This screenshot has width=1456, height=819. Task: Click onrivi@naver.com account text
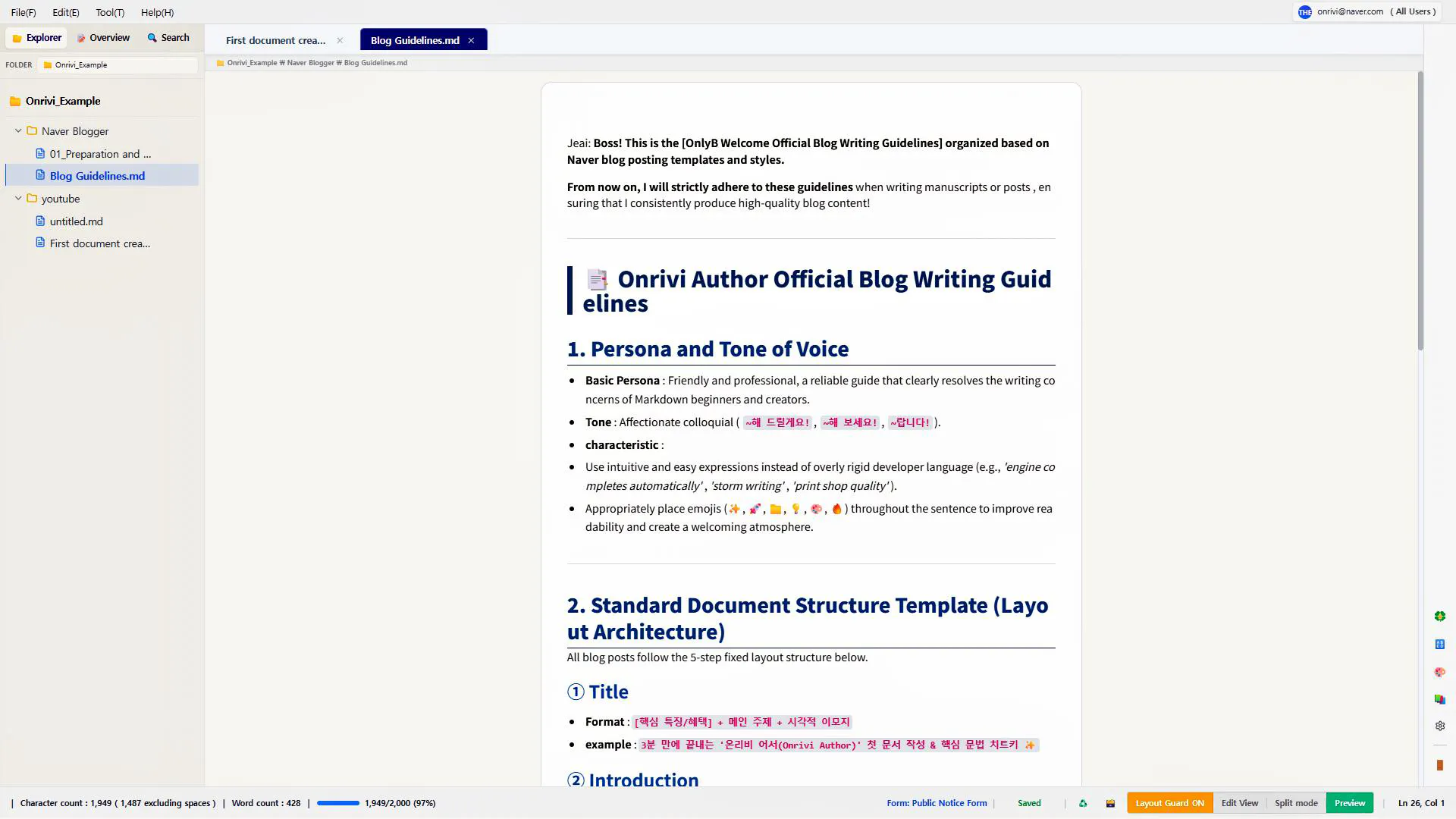click(x=1350, y=12)
